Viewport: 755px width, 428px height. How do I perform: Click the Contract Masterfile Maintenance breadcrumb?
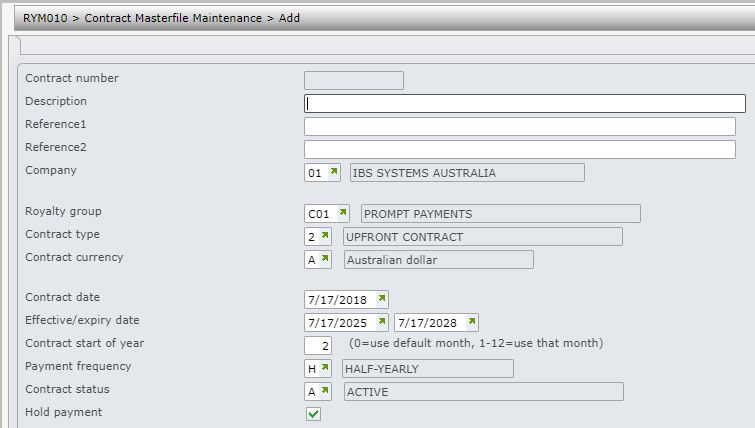point(173,18)
